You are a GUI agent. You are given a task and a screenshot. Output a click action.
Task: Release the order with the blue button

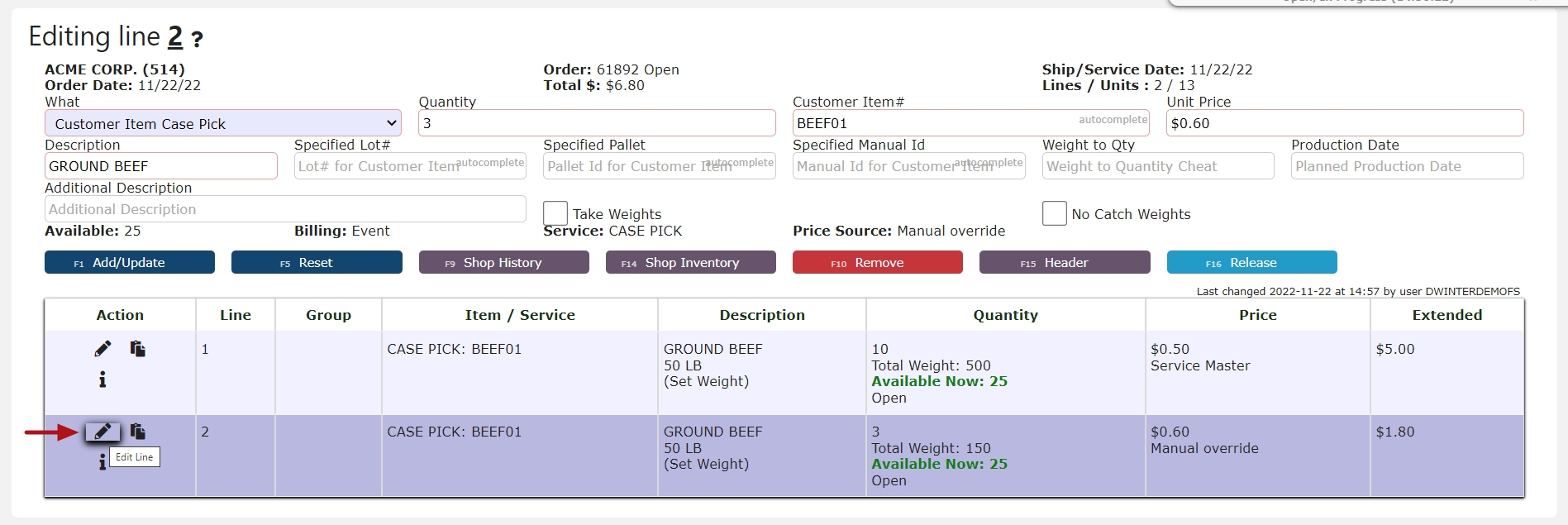click(x=1251, y=263)
